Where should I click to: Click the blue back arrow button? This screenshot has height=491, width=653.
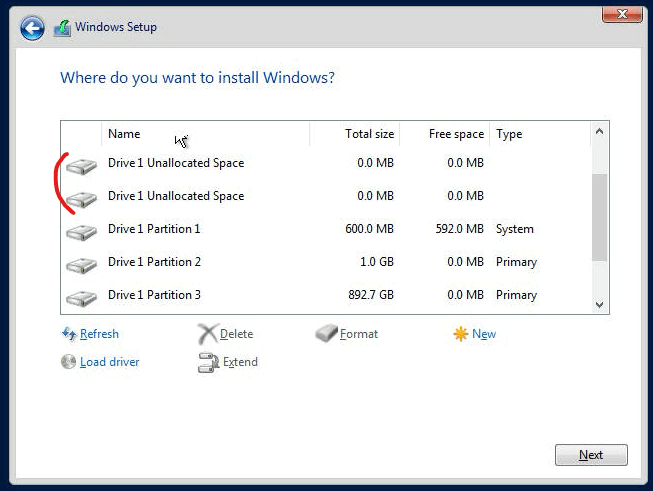[x=32, y=28]
